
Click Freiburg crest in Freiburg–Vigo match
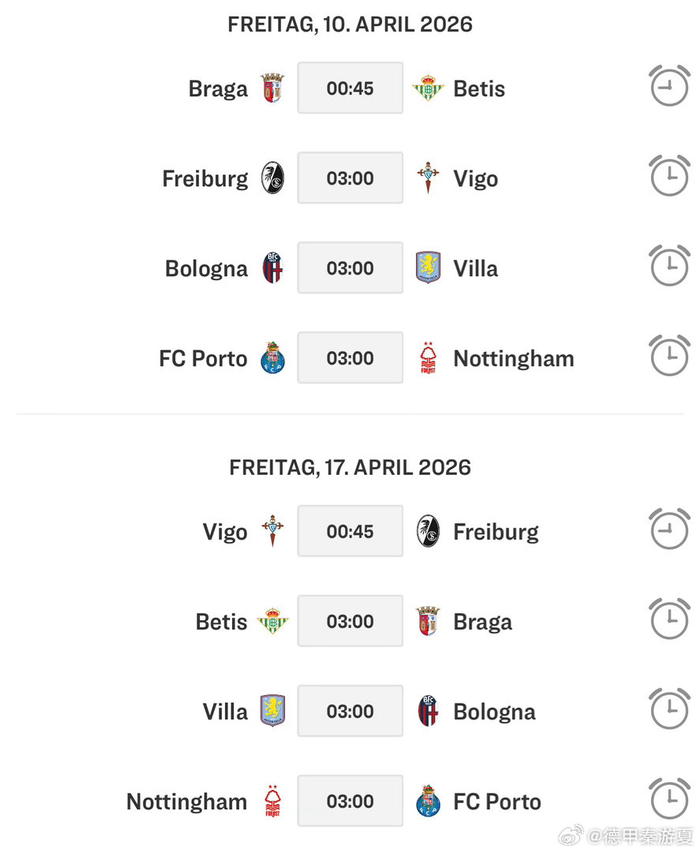tap(272, 178)
